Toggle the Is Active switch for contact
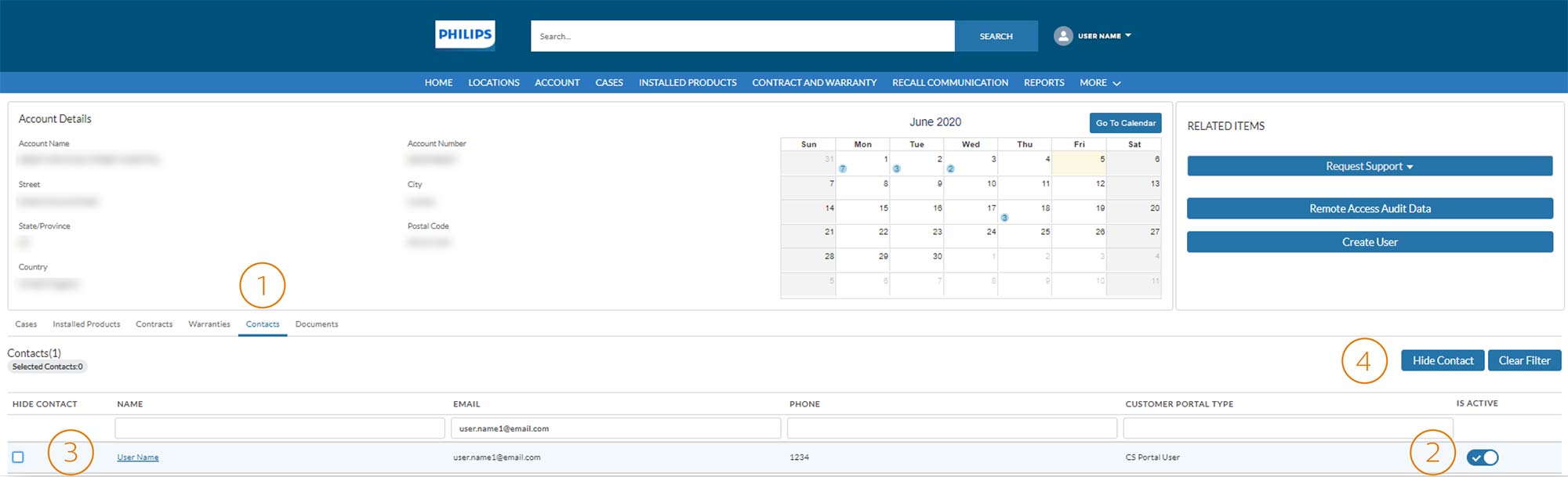This screenshot has width=1568, height=477. [1482, 457]
